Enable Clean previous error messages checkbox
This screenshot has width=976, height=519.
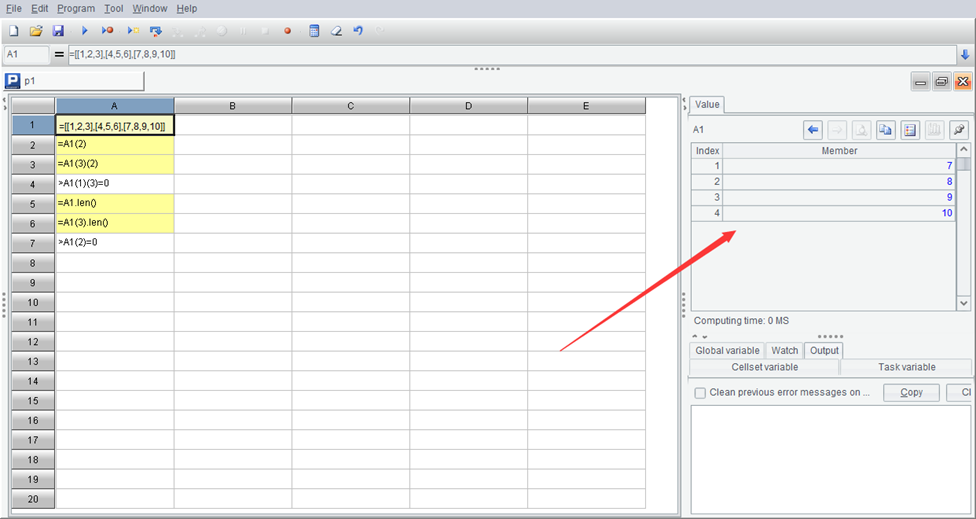tap(700, 393)
